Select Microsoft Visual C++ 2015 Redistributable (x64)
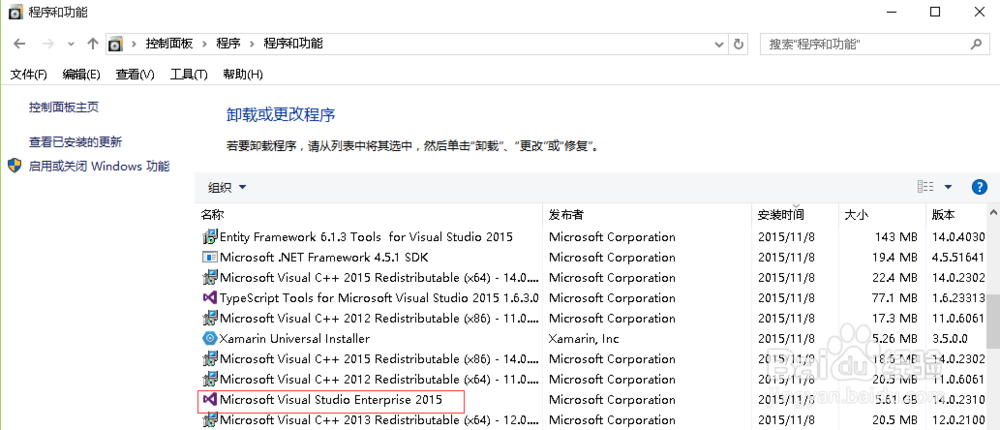The image size is (1000, 430). coord(379,278)
